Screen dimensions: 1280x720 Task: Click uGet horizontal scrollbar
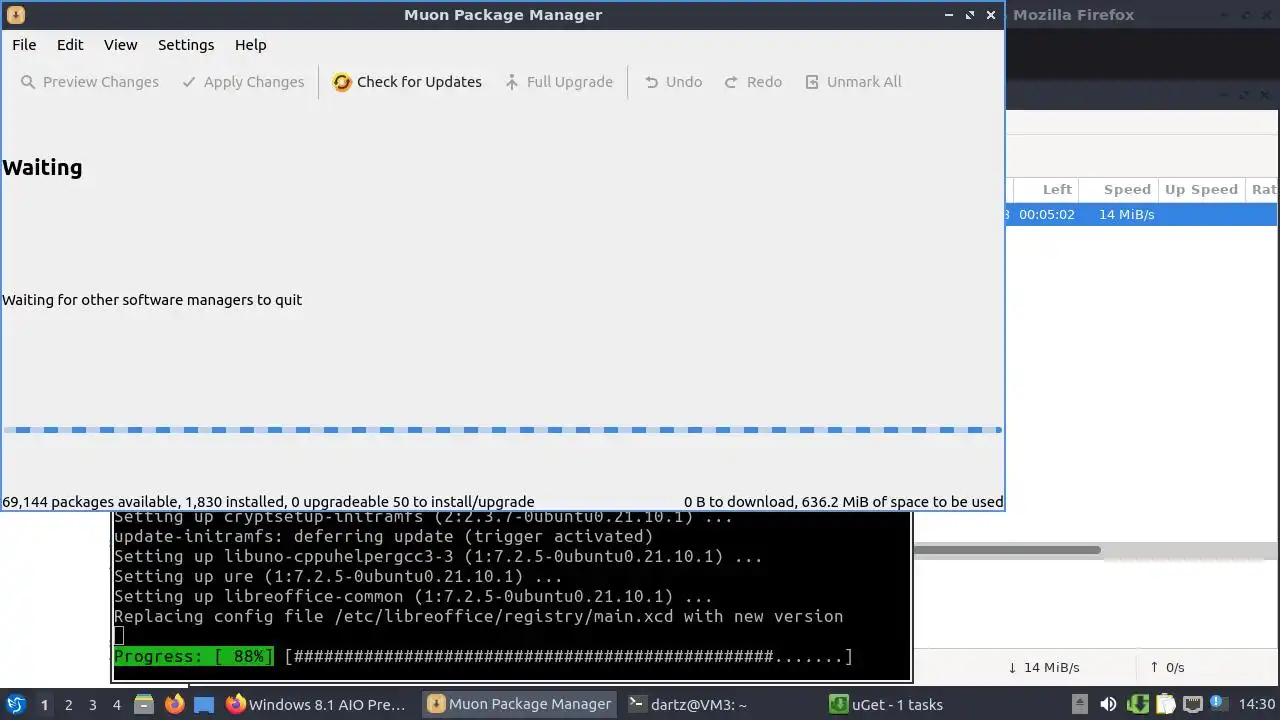pyautogui.click(x=1007, y=550)
